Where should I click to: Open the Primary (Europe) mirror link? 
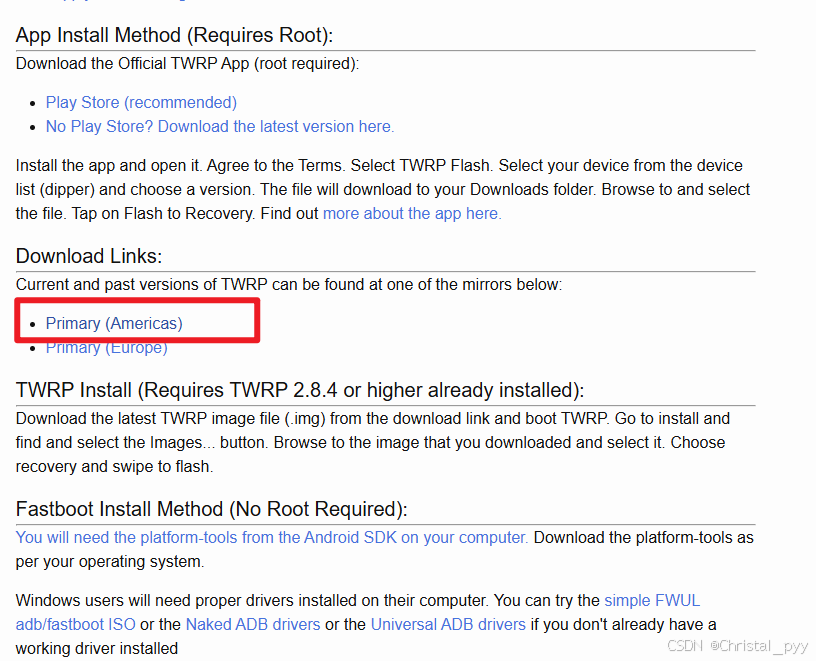click(107, 348)
